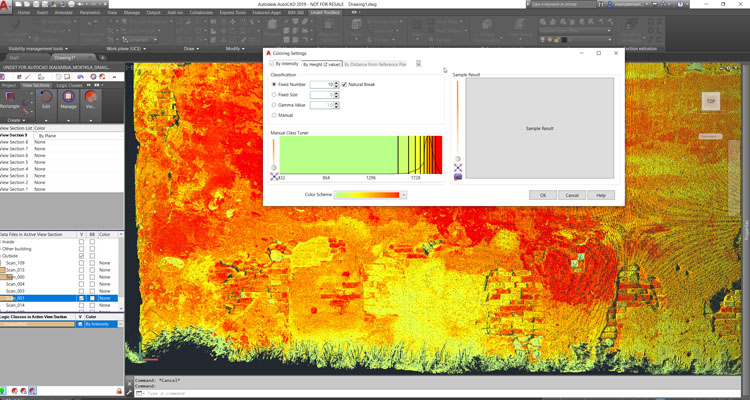This screenshot has height=400, width=750.
Task: Toggle V visibility checkbox for Outside
Action: (81, 256)
